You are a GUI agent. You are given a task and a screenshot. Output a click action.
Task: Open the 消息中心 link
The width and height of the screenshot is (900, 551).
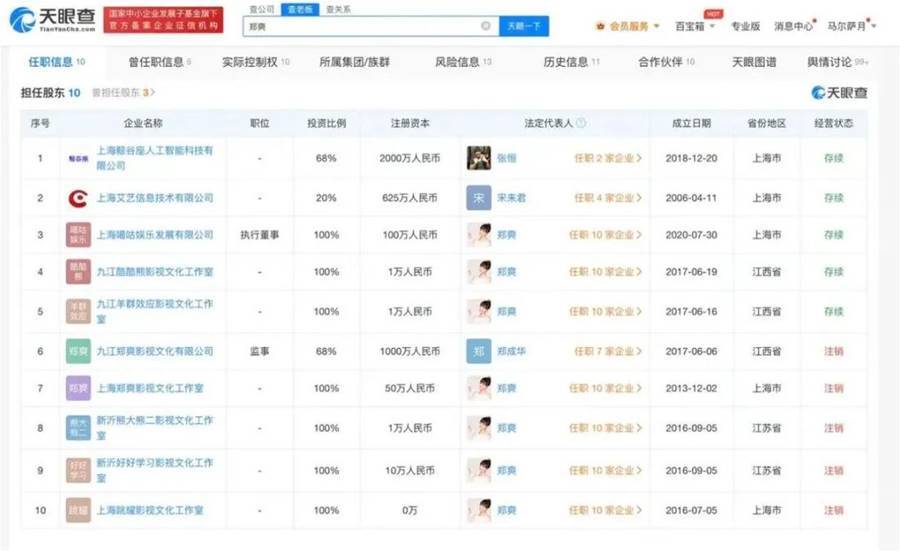tap(795, 26)
